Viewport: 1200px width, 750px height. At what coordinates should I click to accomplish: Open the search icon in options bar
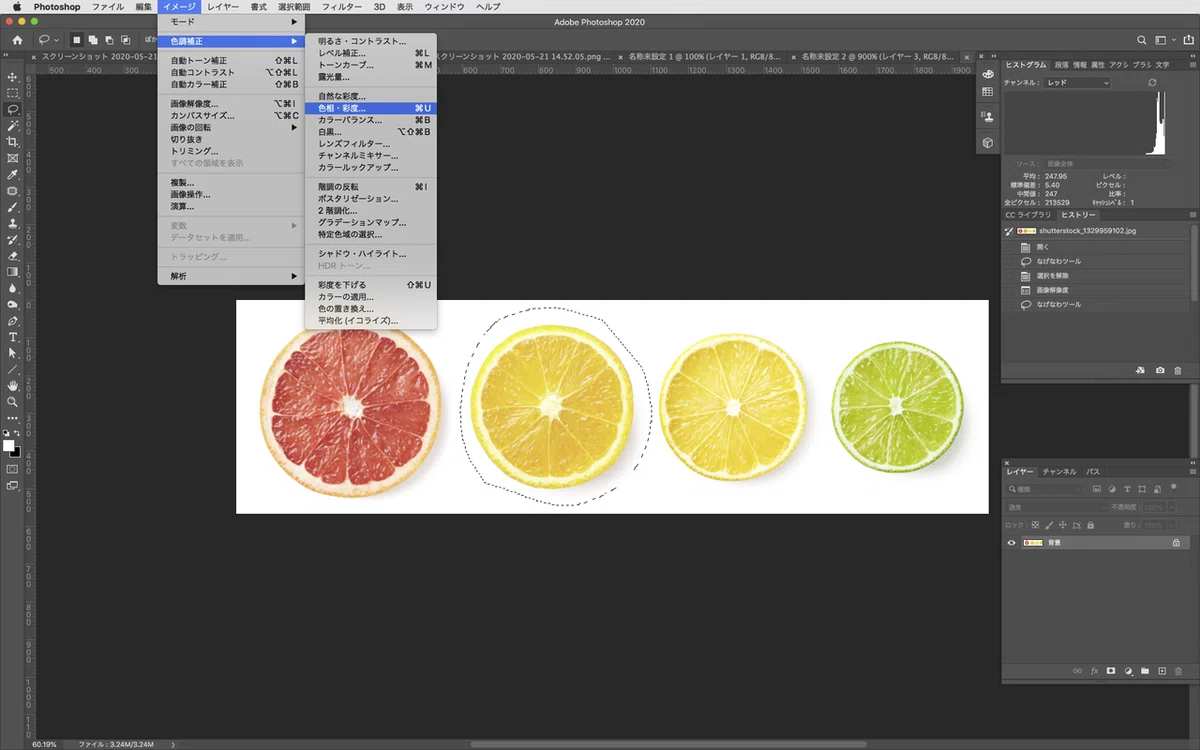pyautogui.click(x=1141, y=40)
